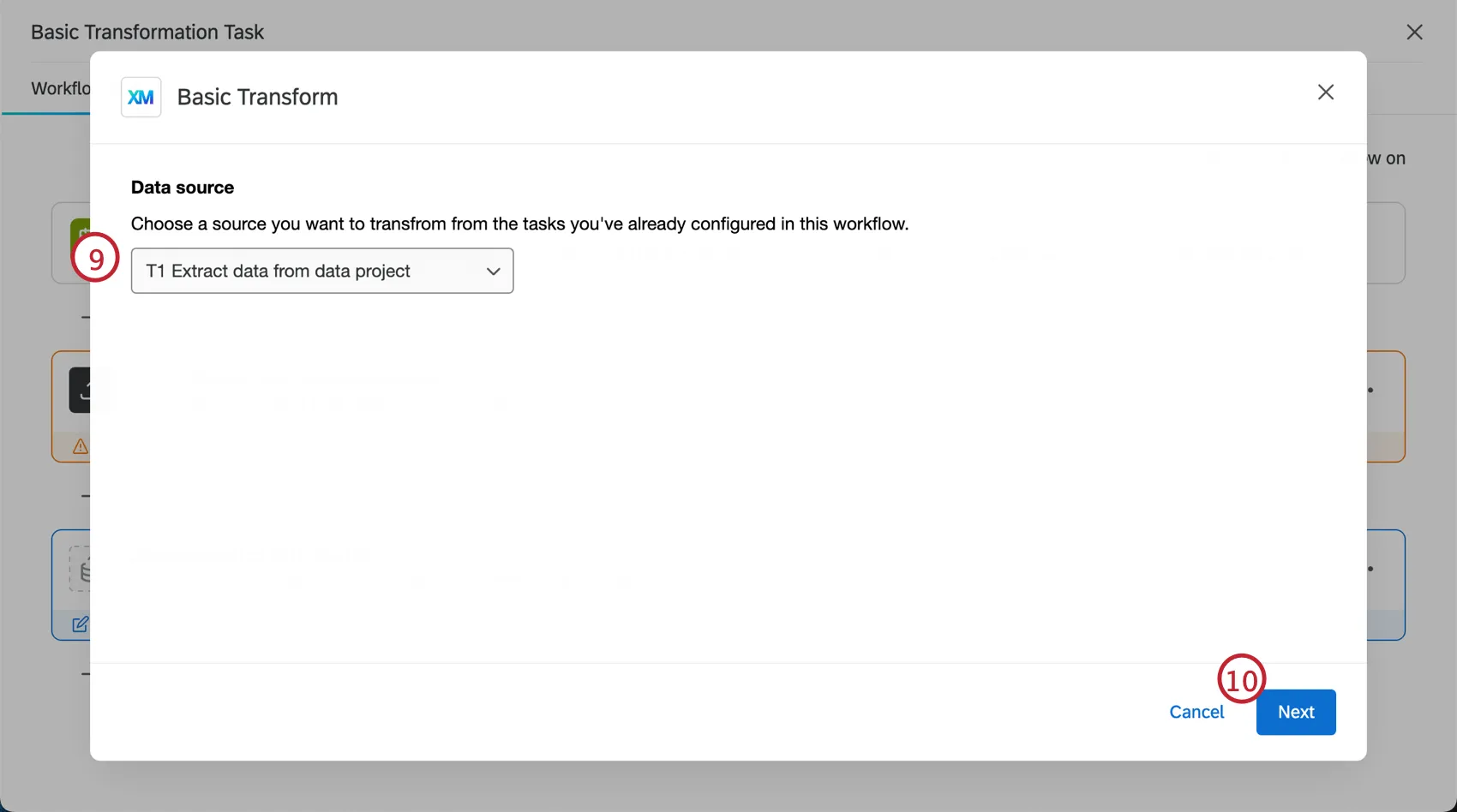Open options menu on the orange-outlined task card
The width and height of the screenshot is (1457, 812).
[x=1370, y=389]
